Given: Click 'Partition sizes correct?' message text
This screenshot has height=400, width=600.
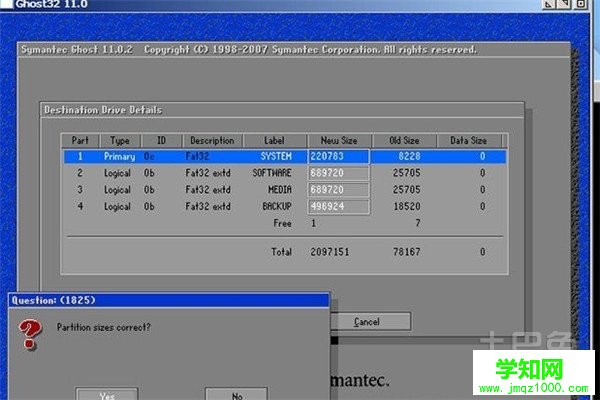Looking at the screenshot, I should tap(104, 327).
